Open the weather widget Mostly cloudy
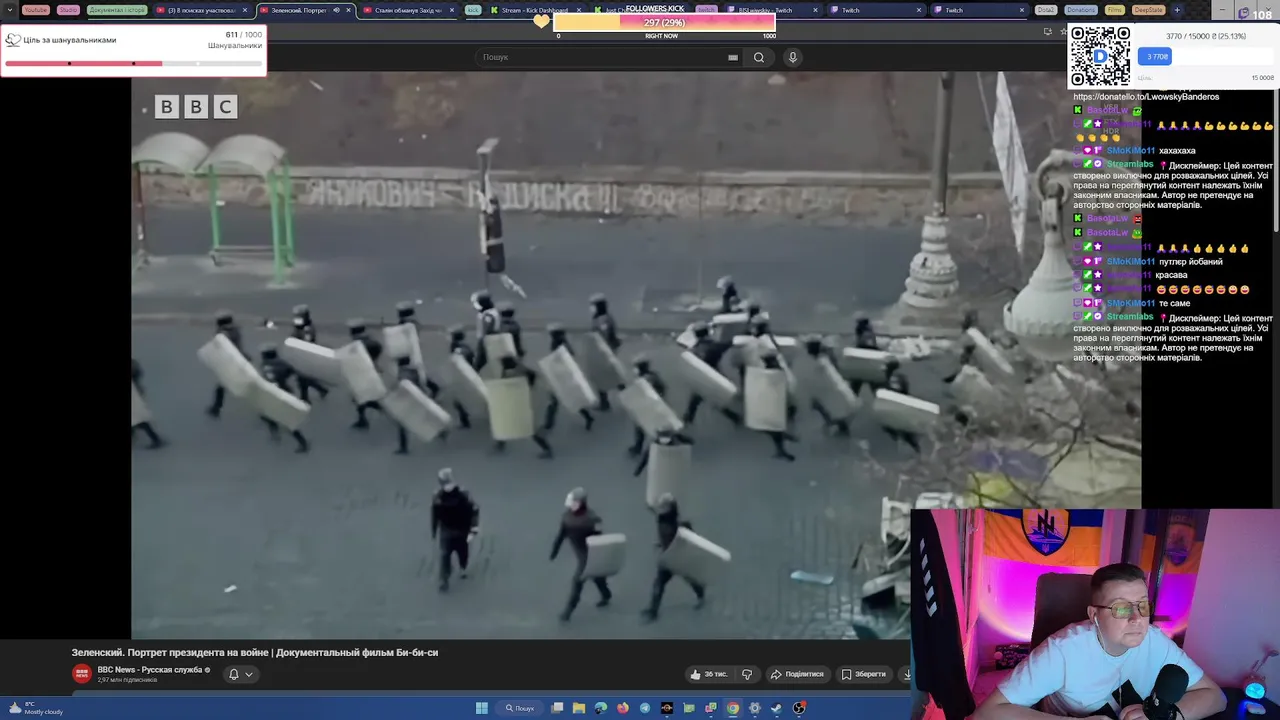The height and width of the screenshot is (720, 1280). pyautogui.click(x=35, y=708)
